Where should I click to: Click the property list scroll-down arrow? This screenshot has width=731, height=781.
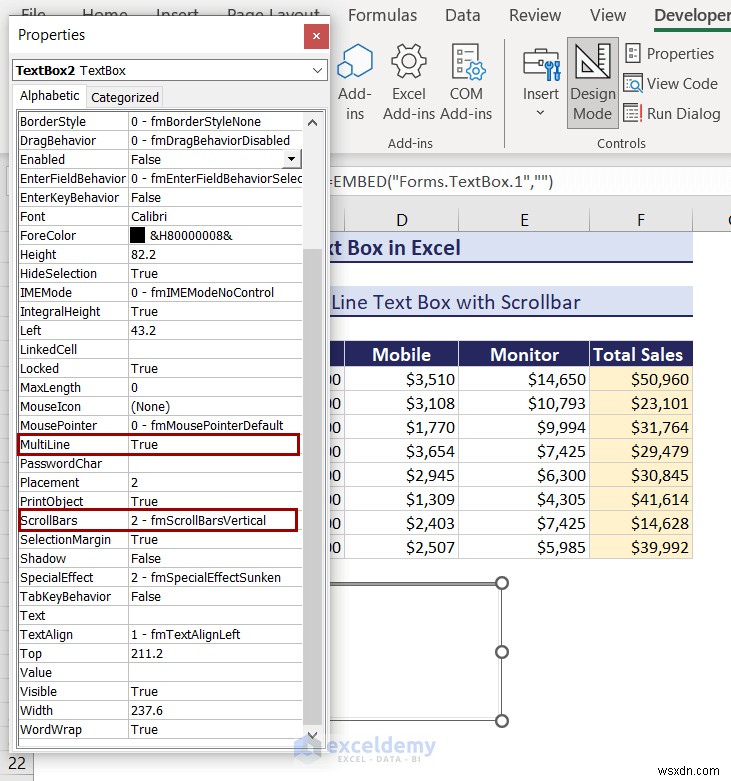click(x=313, y=735)
